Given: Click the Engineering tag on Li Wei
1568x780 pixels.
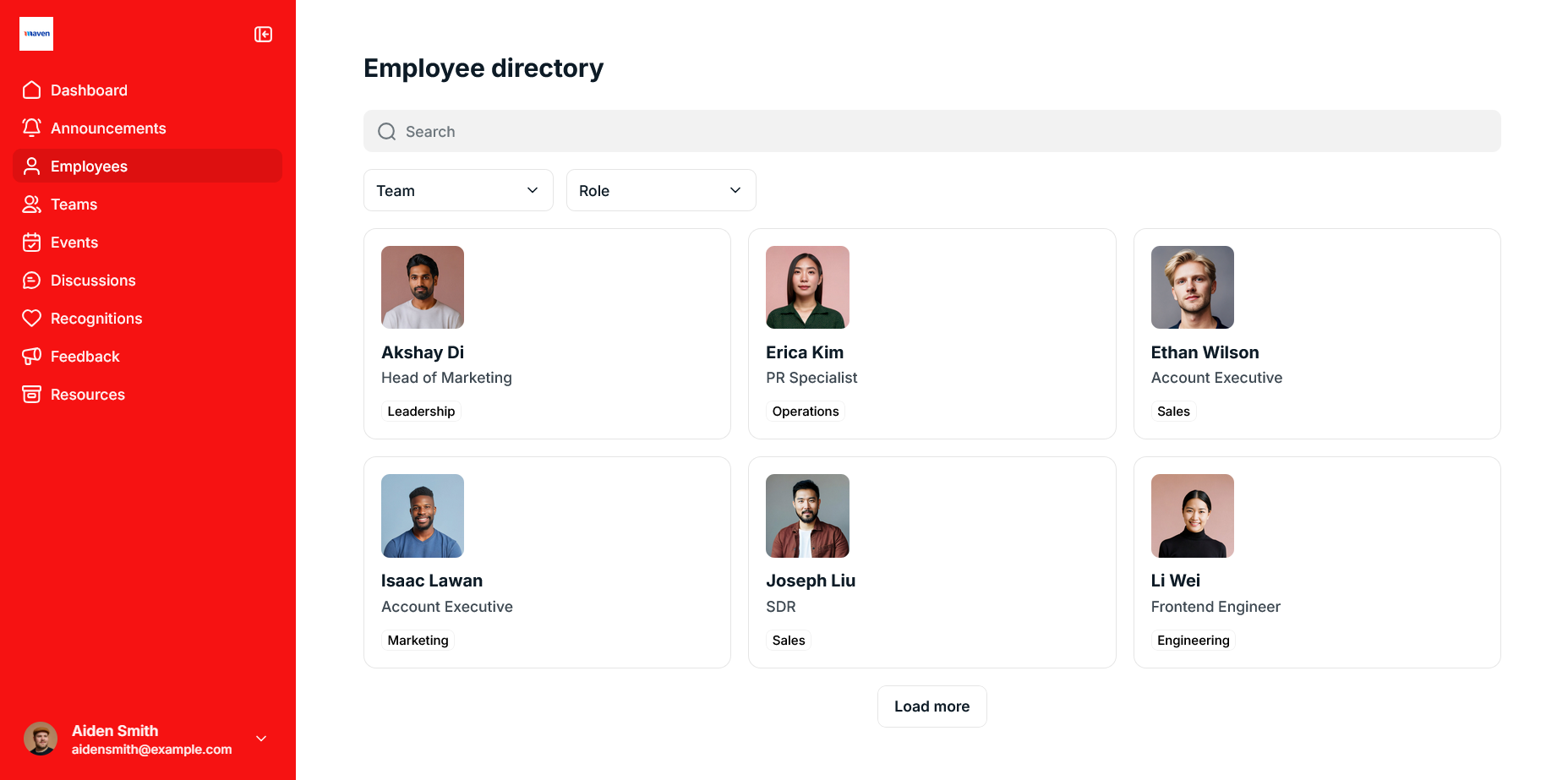Looking at the screenshot, I should (x=1193, y=641).
